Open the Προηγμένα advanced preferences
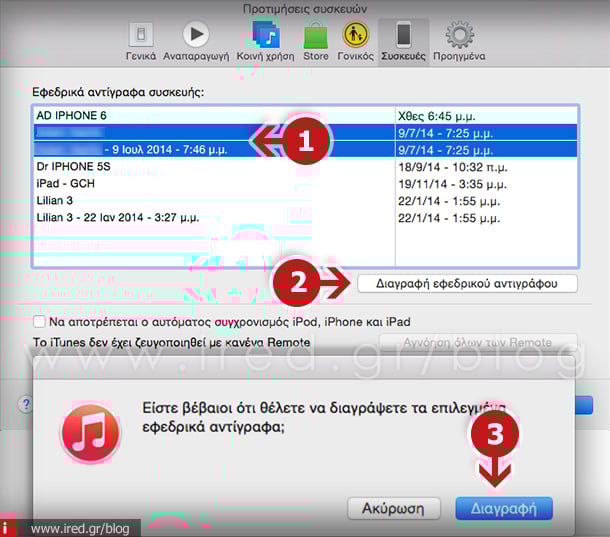This screenshot has width=610, height=537. click(459, 42)
